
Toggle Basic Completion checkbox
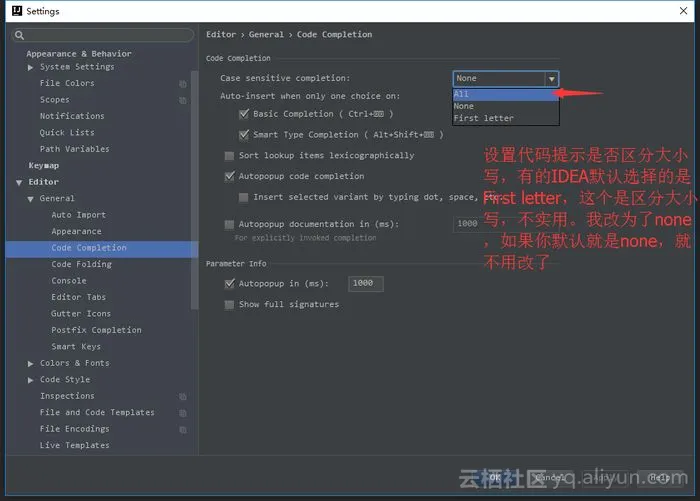tap(244, 114)
